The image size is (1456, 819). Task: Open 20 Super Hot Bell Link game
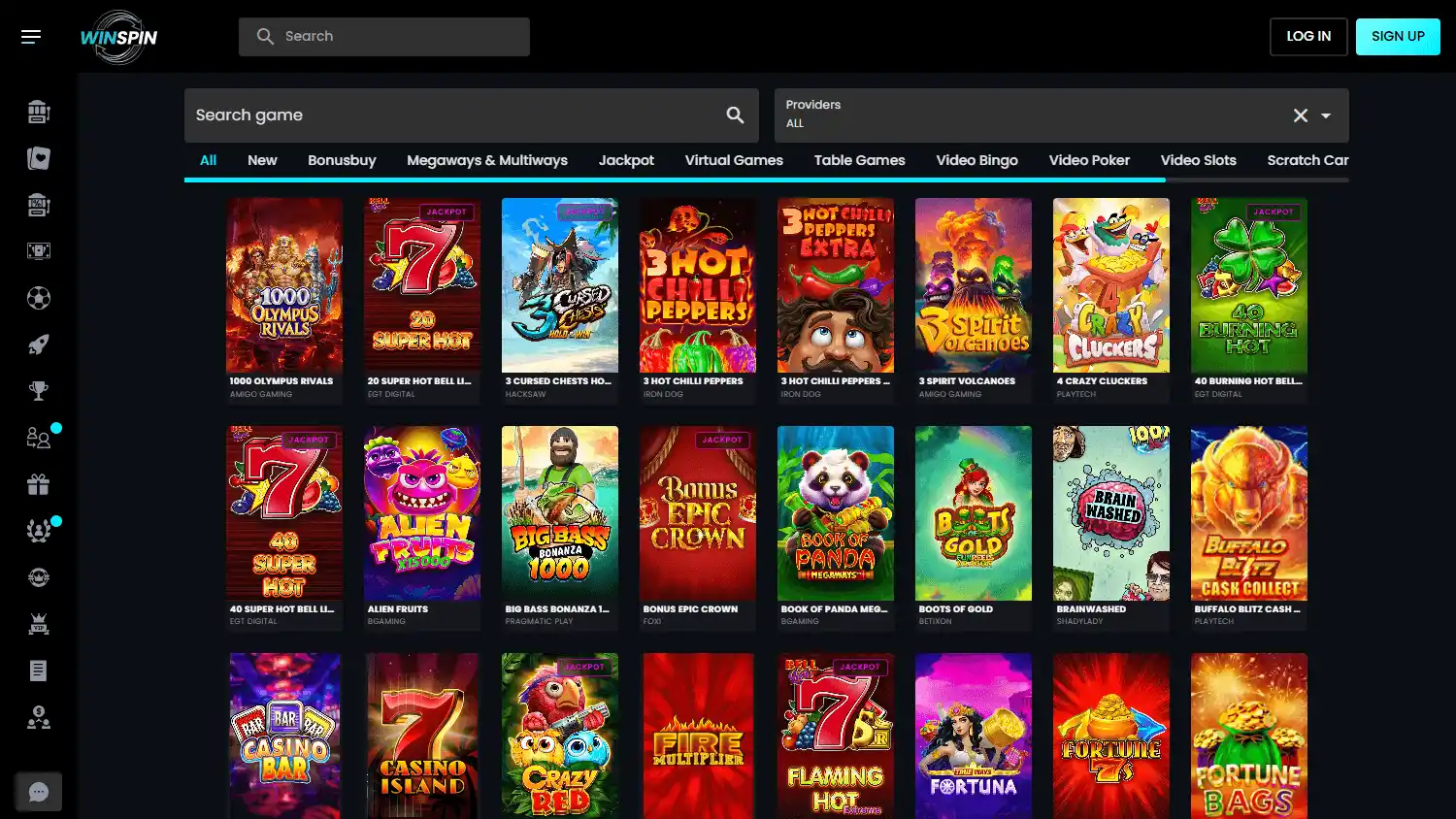[x=422, y=285]
